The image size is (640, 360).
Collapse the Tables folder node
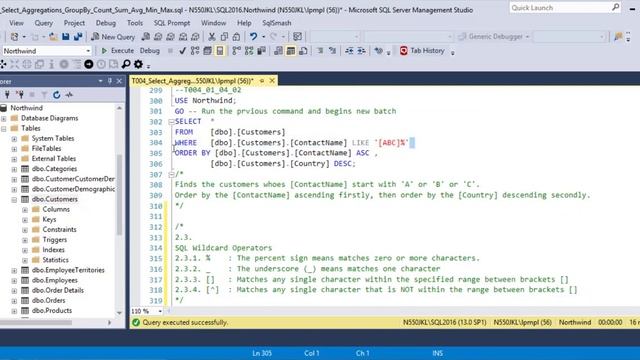tap(4, 129)
